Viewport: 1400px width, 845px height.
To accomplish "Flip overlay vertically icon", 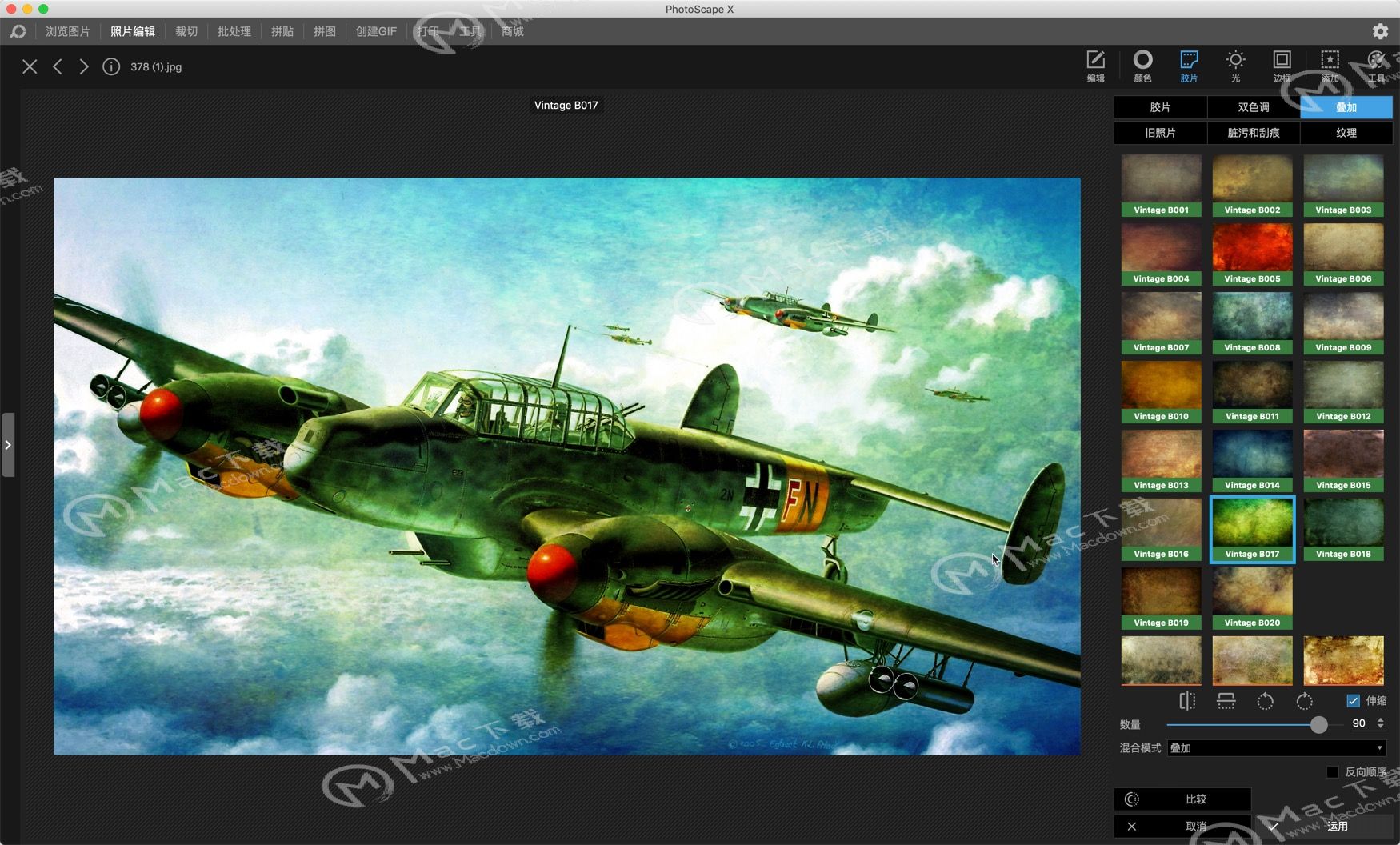I will coord(1226,701).
